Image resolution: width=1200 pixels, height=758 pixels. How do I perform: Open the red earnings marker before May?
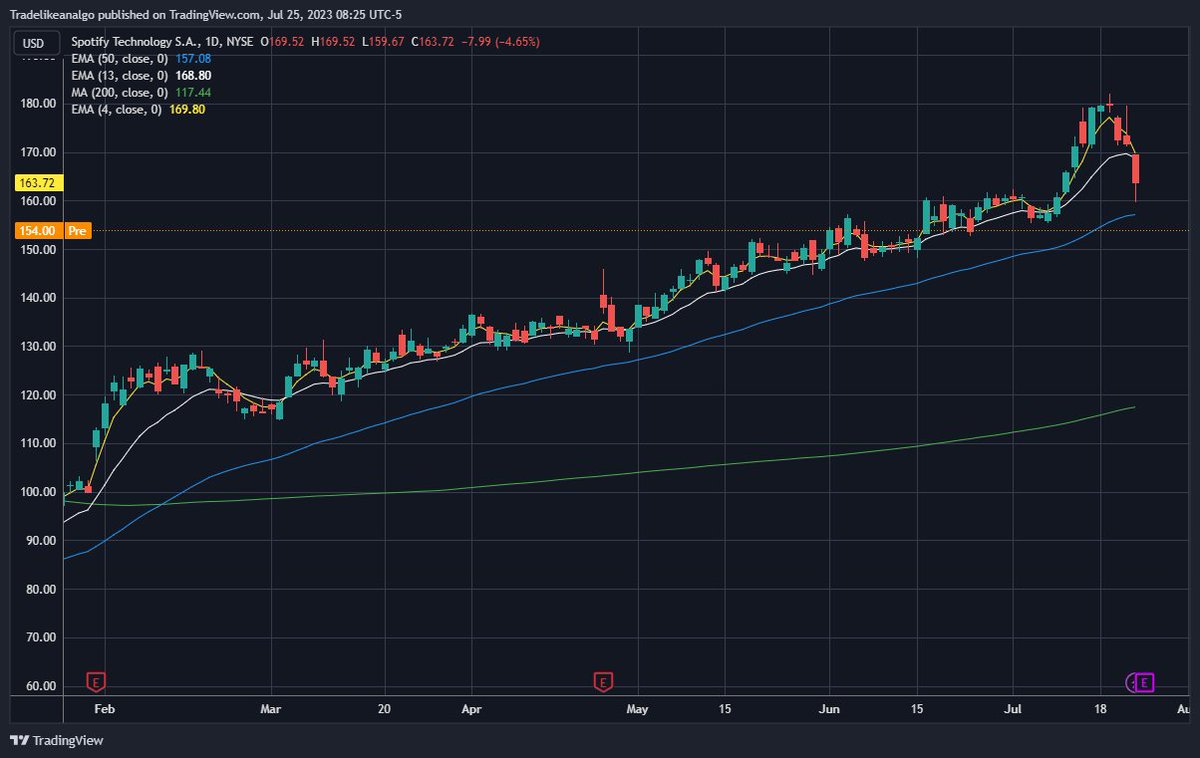tap(603, 683)
